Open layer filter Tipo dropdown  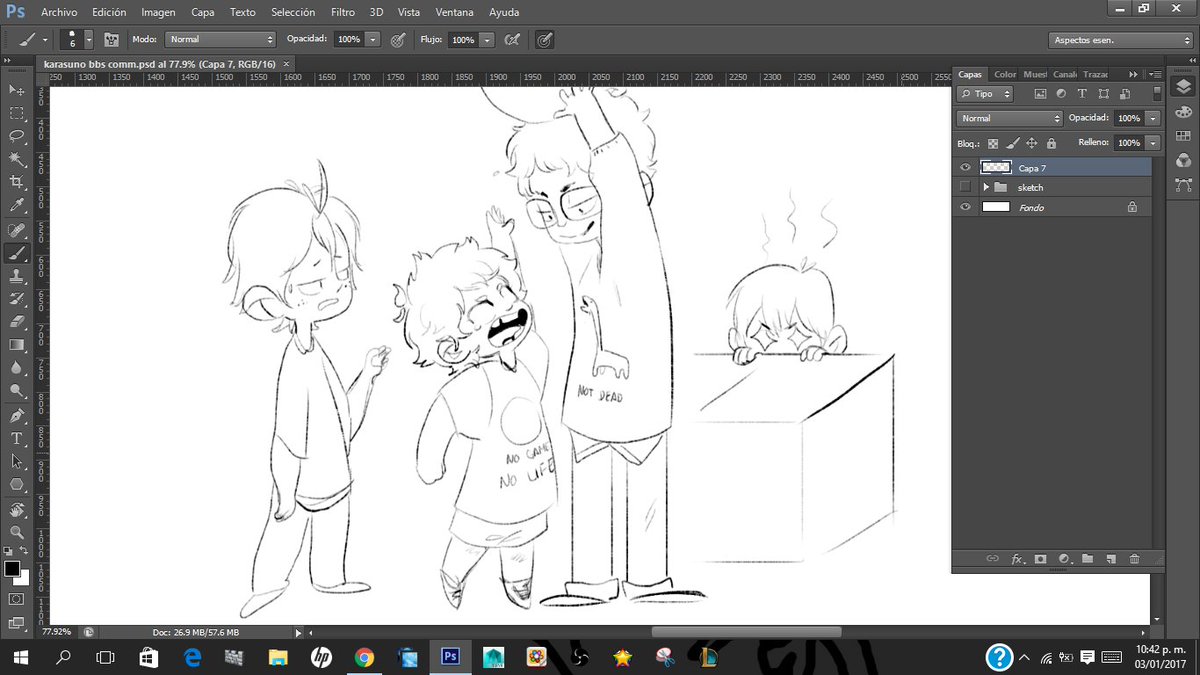(986, 93)
